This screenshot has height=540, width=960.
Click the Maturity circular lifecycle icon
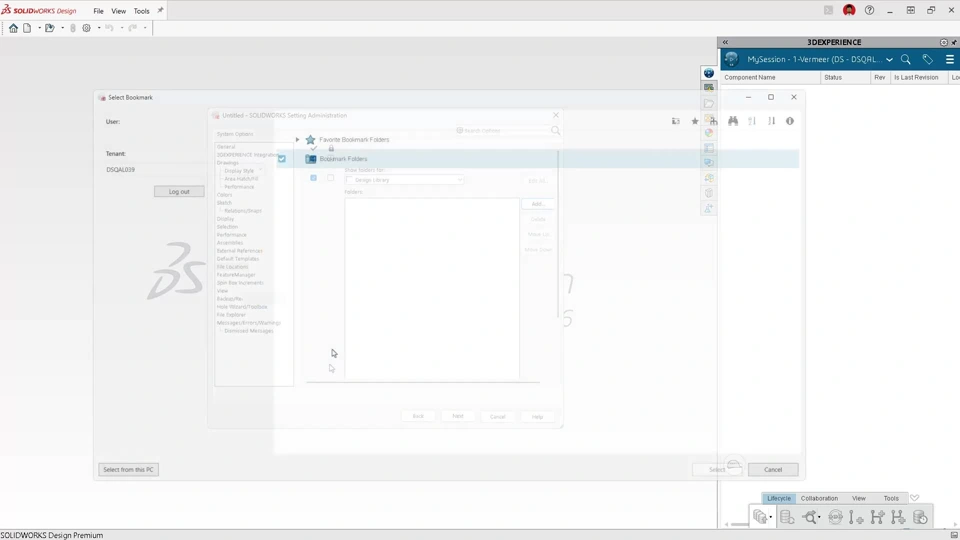click(x=835, y=517)
